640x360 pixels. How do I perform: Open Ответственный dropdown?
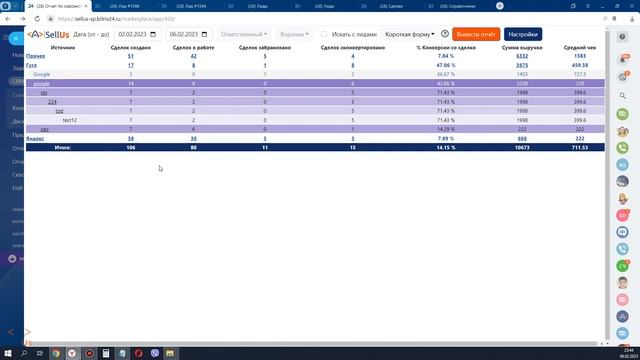click(244, 34)
